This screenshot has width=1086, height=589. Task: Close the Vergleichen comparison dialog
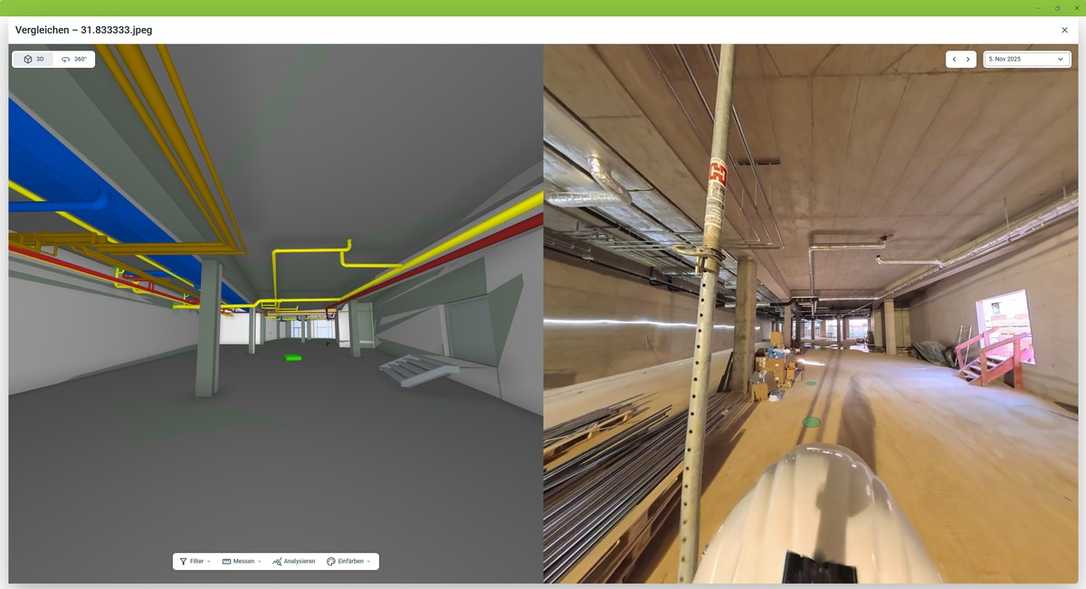pos(1065,30)
